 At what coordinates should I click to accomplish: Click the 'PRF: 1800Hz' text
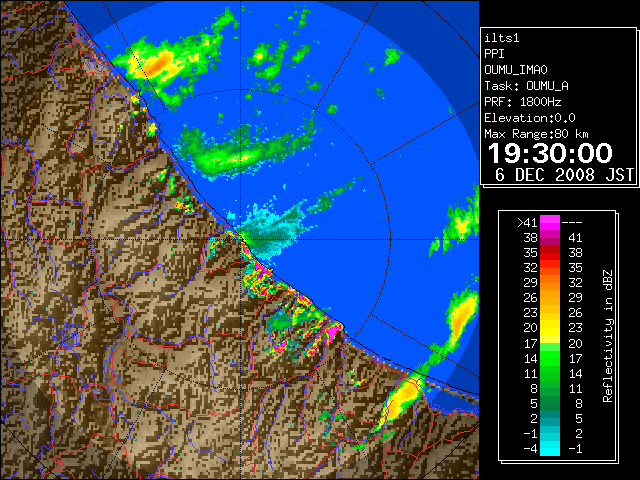click(522, 102)
